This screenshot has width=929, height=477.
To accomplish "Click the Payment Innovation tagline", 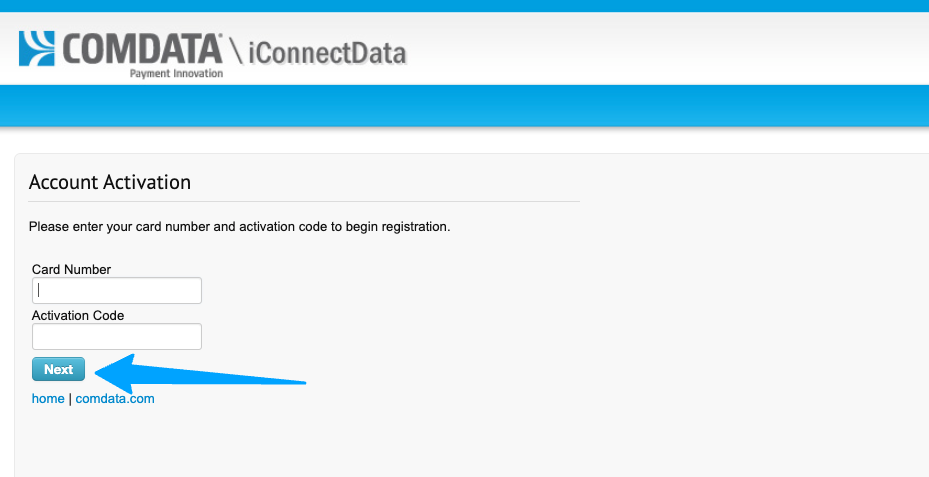I will (176, 73).
